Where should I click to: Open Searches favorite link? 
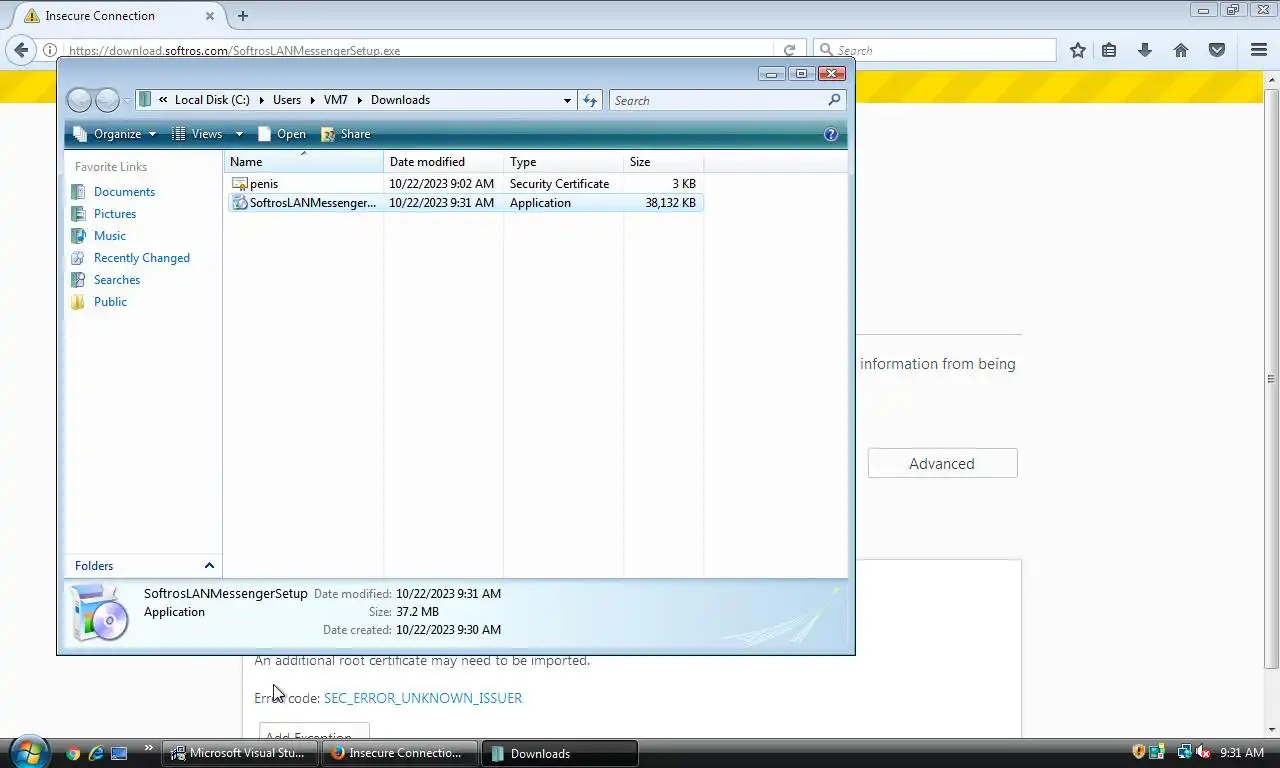point(117,280)
